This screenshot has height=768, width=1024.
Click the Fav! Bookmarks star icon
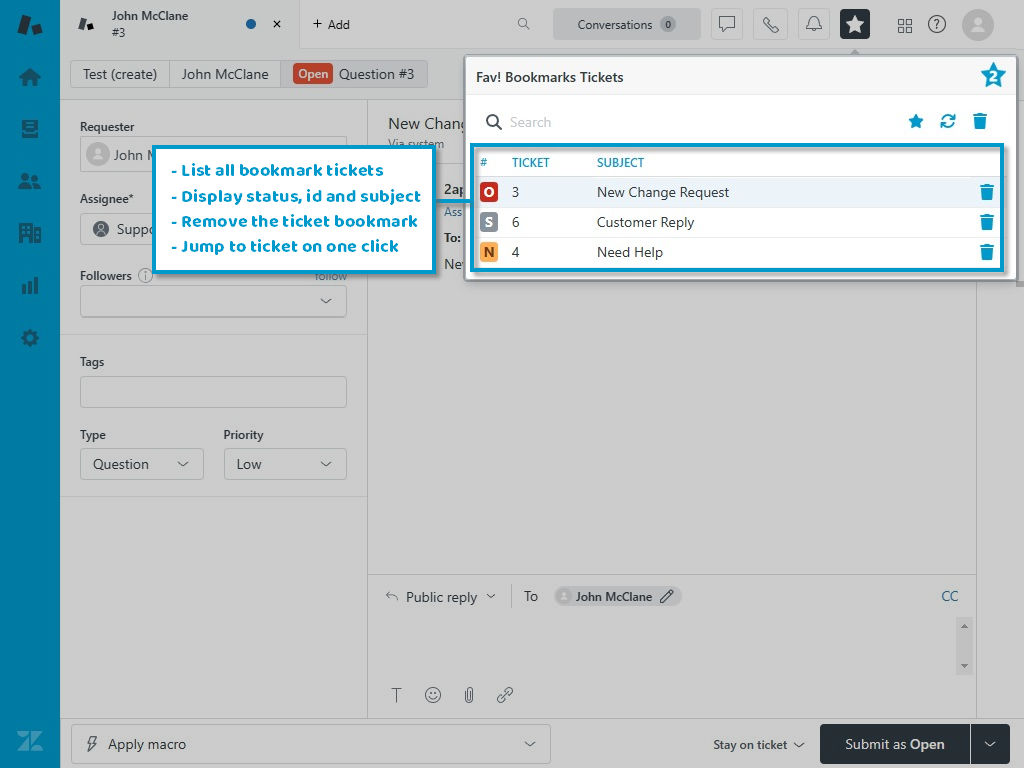855,25
